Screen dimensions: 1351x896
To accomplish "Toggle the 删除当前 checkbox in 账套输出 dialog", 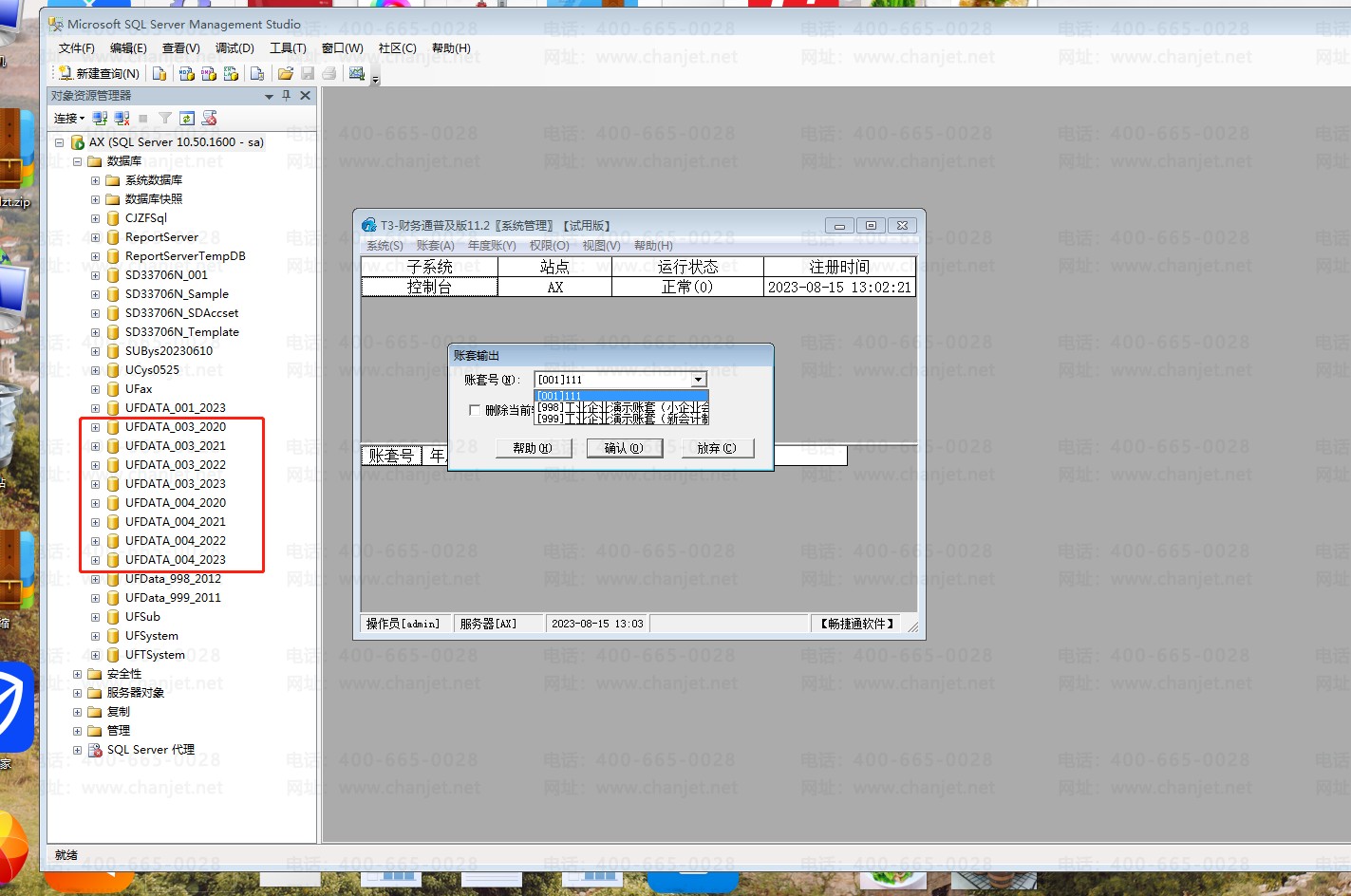I will [x=475, y=410].
